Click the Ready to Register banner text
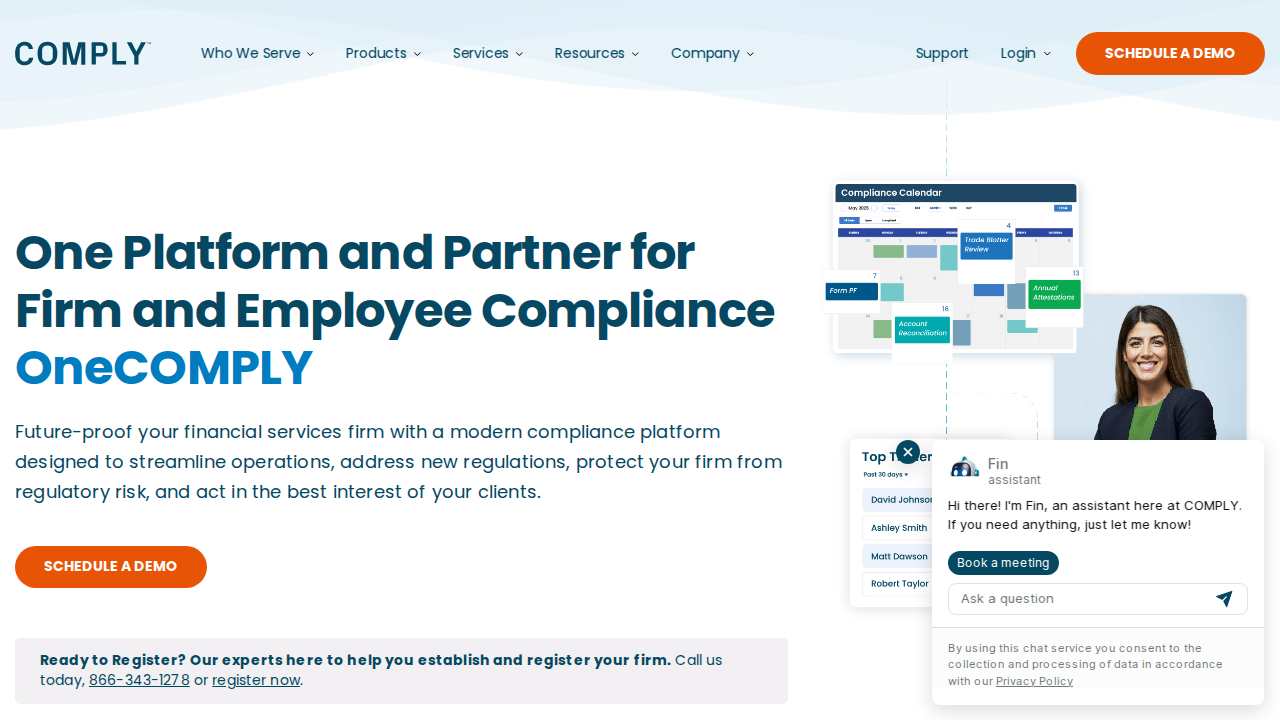 (x=355, y=660)
